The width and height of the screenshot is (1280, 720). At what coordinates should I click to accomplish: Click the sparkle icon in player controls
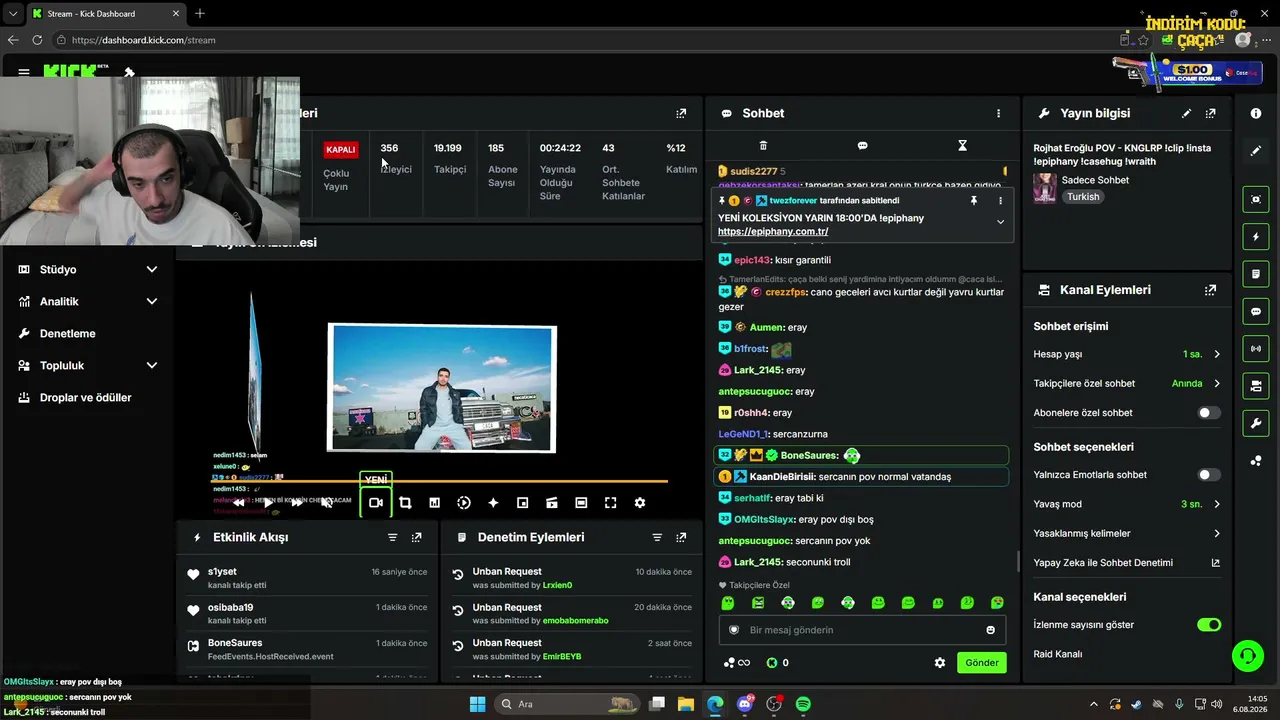[x=493, y=503]
